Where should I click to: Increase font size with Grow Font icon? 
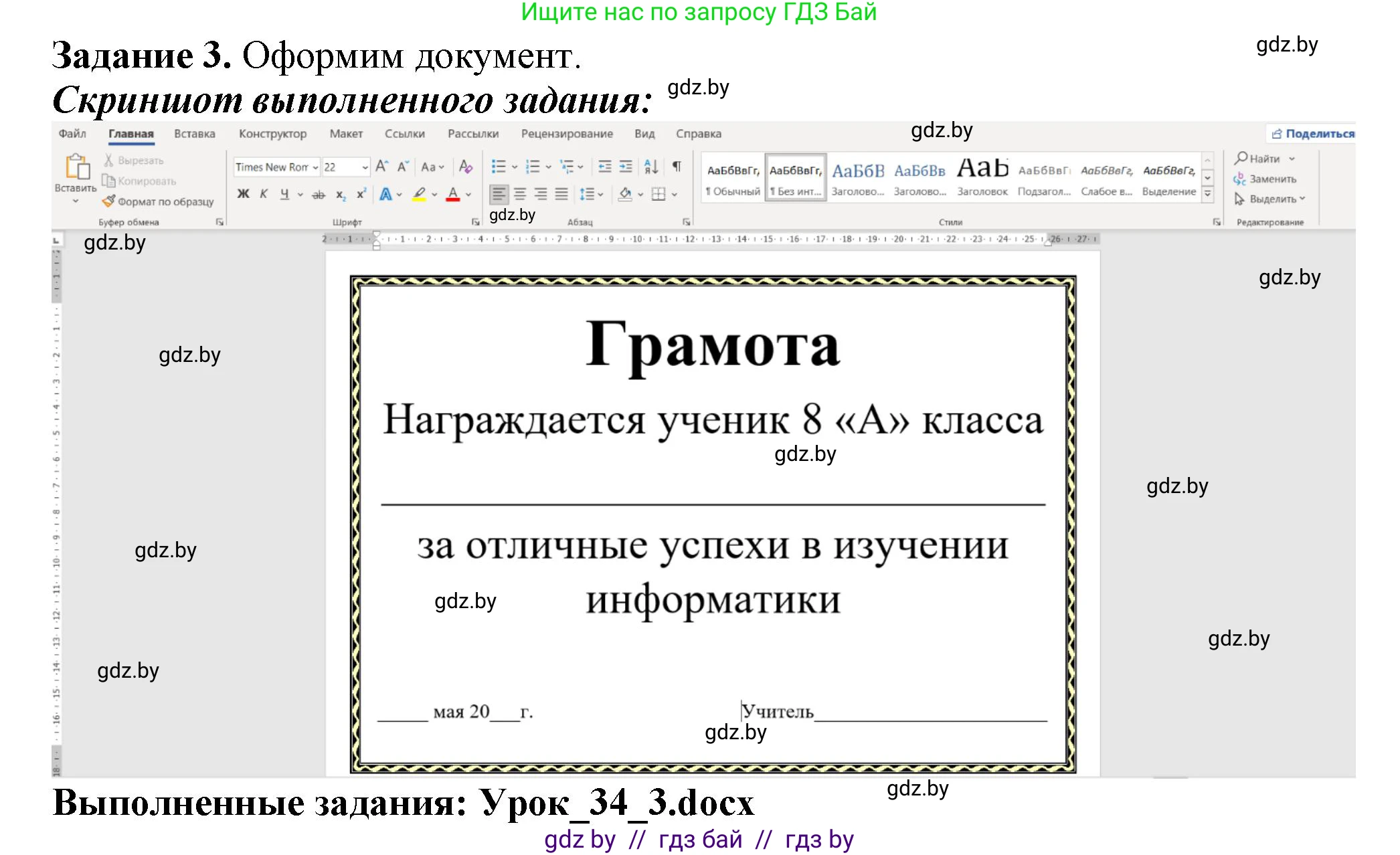tap(381, 167)
